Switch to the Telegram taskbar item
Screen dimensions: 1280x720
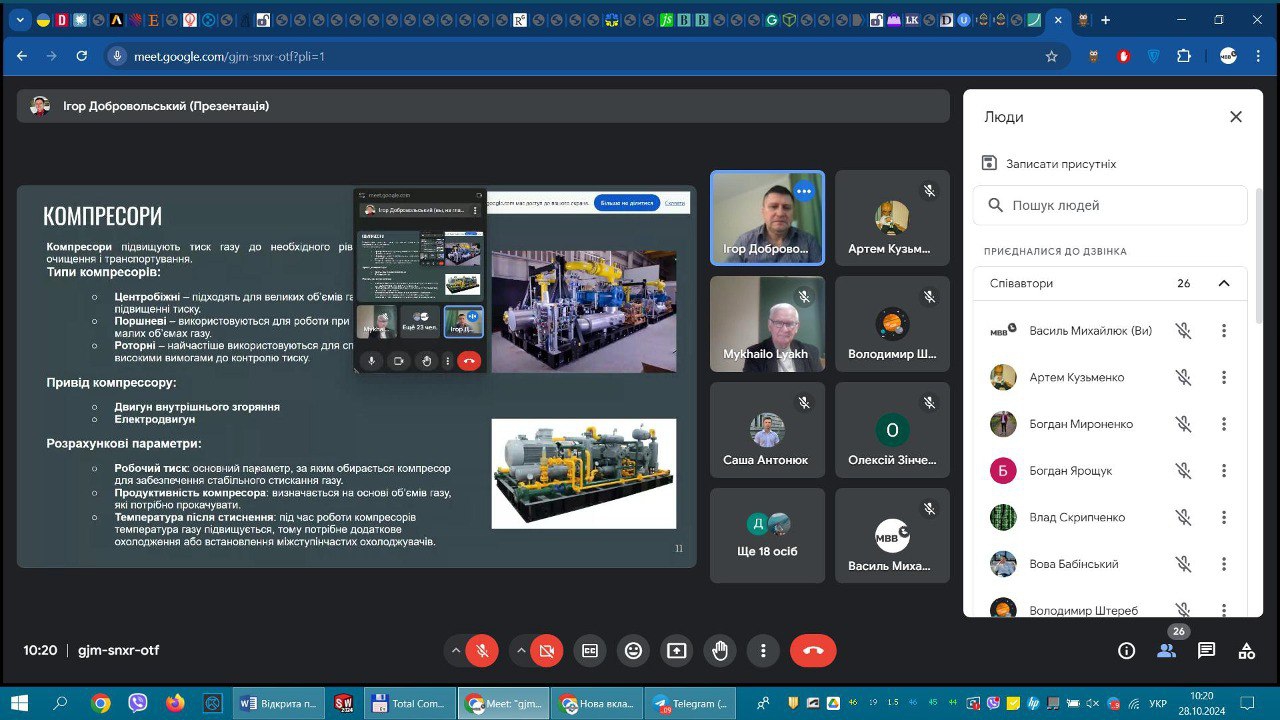tap(690, 703)
